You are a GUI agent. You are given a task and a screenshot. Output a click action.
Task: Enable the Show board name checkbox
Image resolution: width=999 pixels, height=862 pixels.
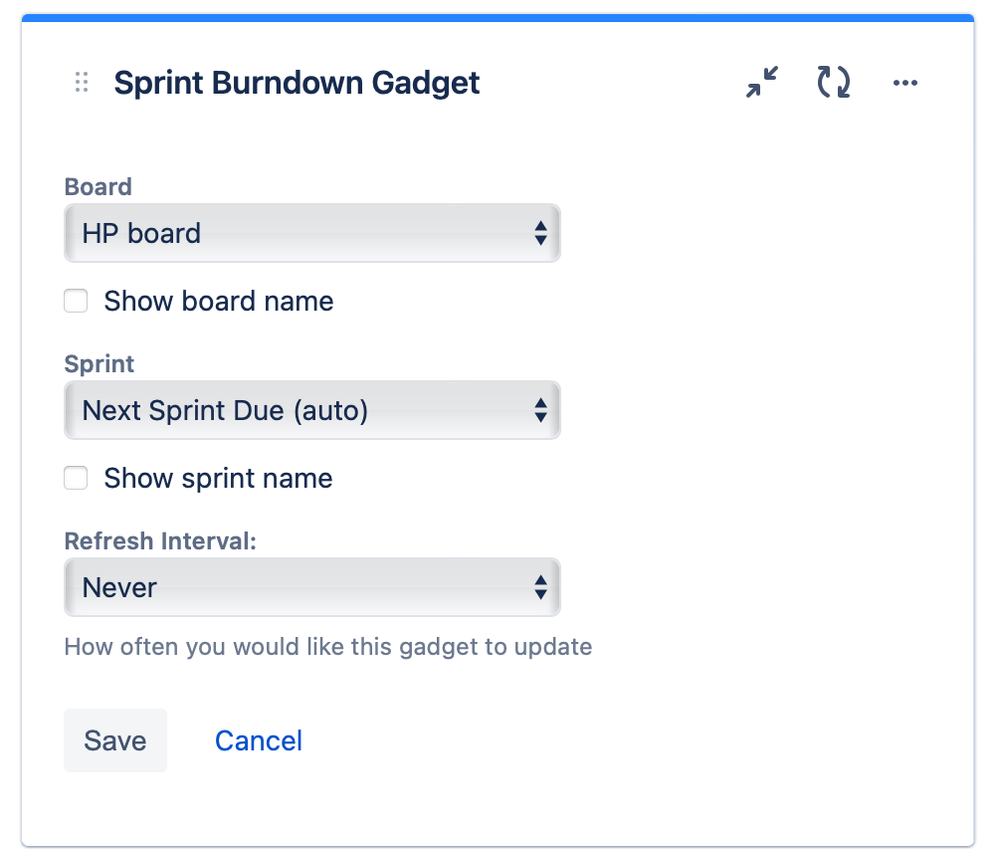tap(76, 301)
